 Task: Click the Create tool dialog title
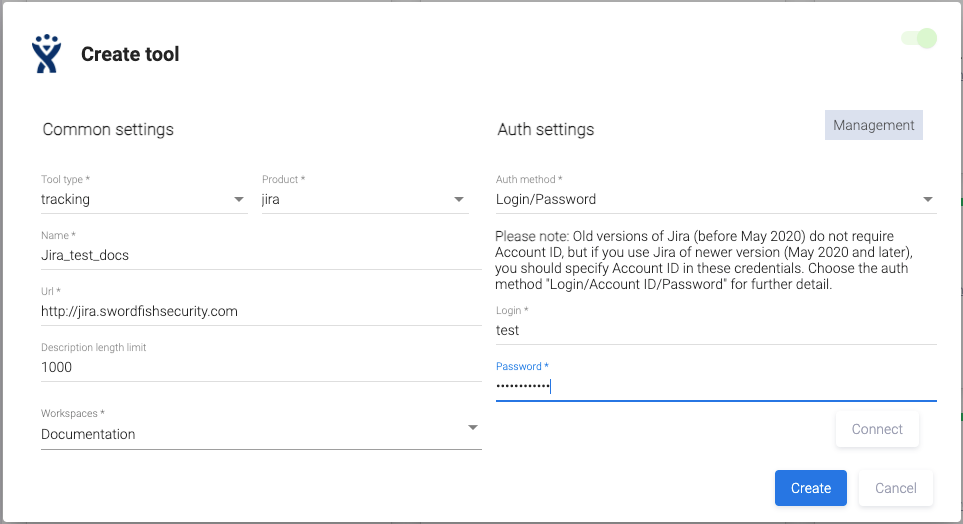click(130, 54)
